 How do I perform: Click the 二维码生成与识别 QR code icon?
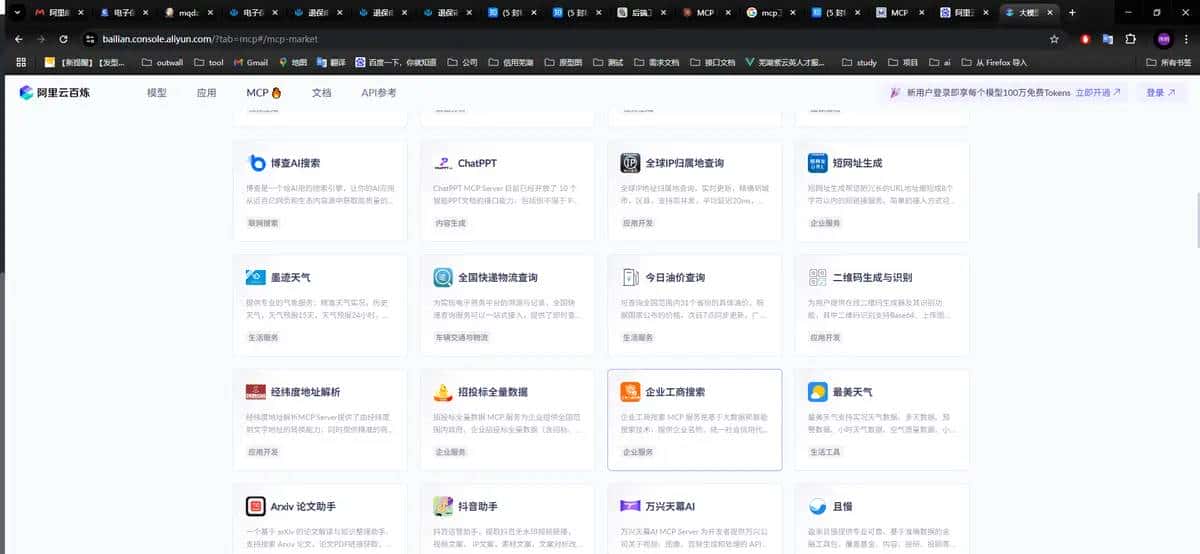click(x=817, y=277)
